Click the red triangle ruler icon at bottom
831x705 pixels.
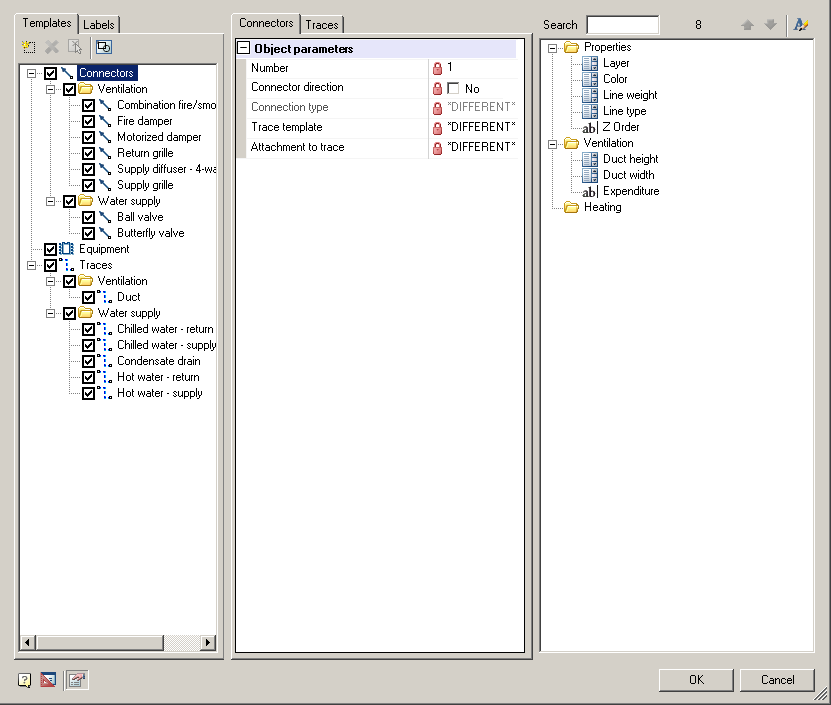pyautogui.click(x=47, y=679)
